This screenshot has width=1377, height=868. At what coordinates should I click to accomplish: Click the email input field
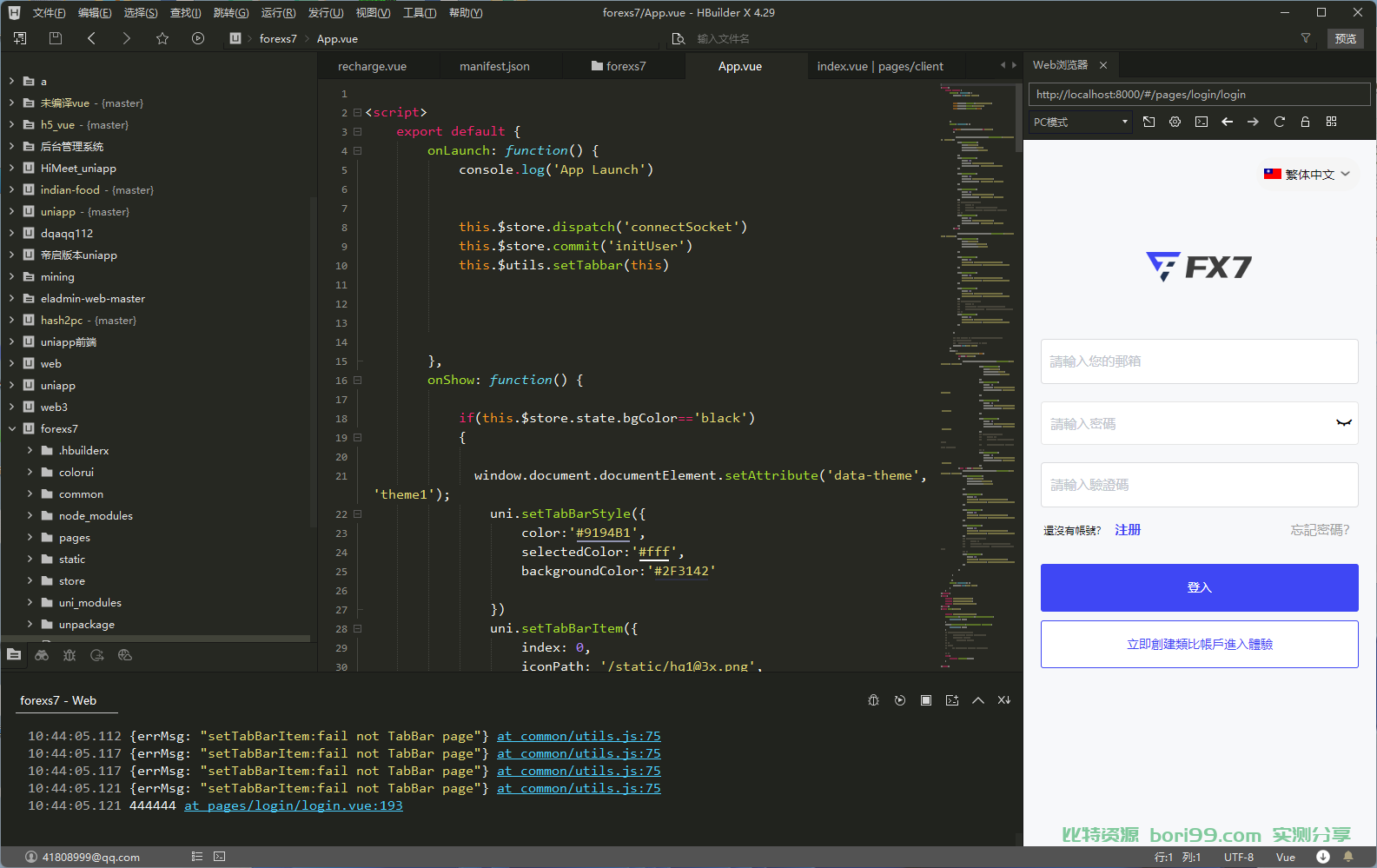1199,361
